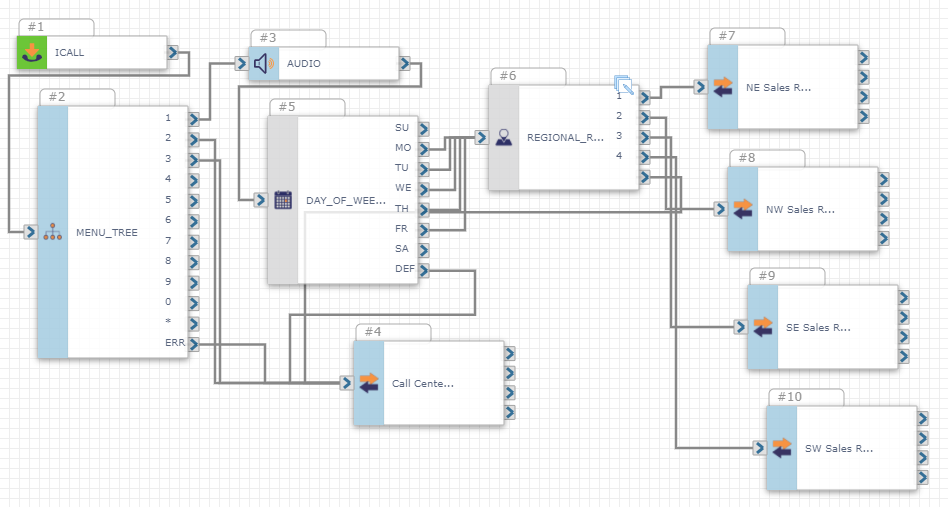Screen dimensions: 948x507
Task: Click the DEF output port on DAY_OF_WEEK
Action: (x=424, y=270)
